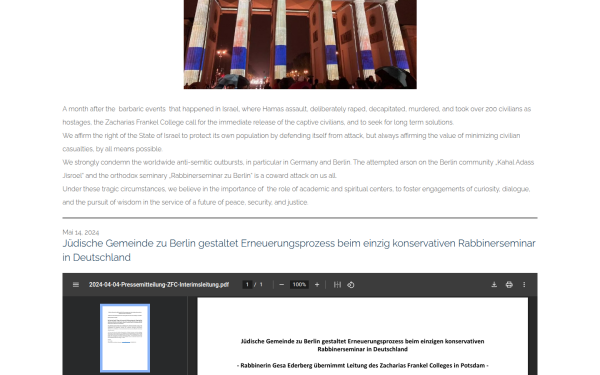This screenshot has height=375, width=600.
Task: Click the paragraph starting "A month after the"
Action: [297, 116]
